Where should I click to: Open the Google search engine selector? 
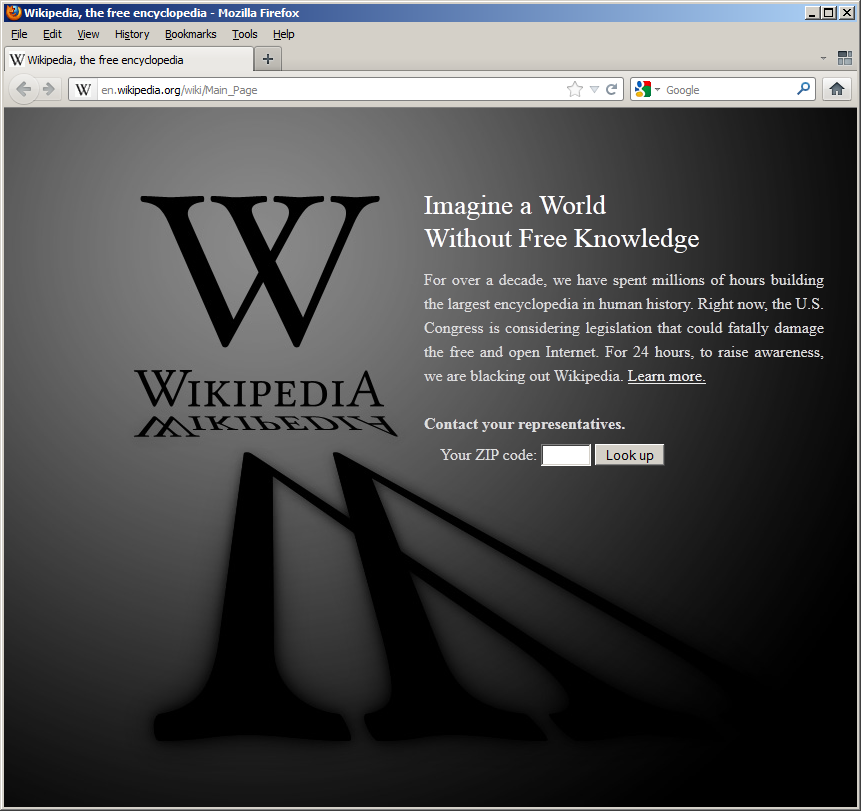pyautogui.click(x=647, y=90)
